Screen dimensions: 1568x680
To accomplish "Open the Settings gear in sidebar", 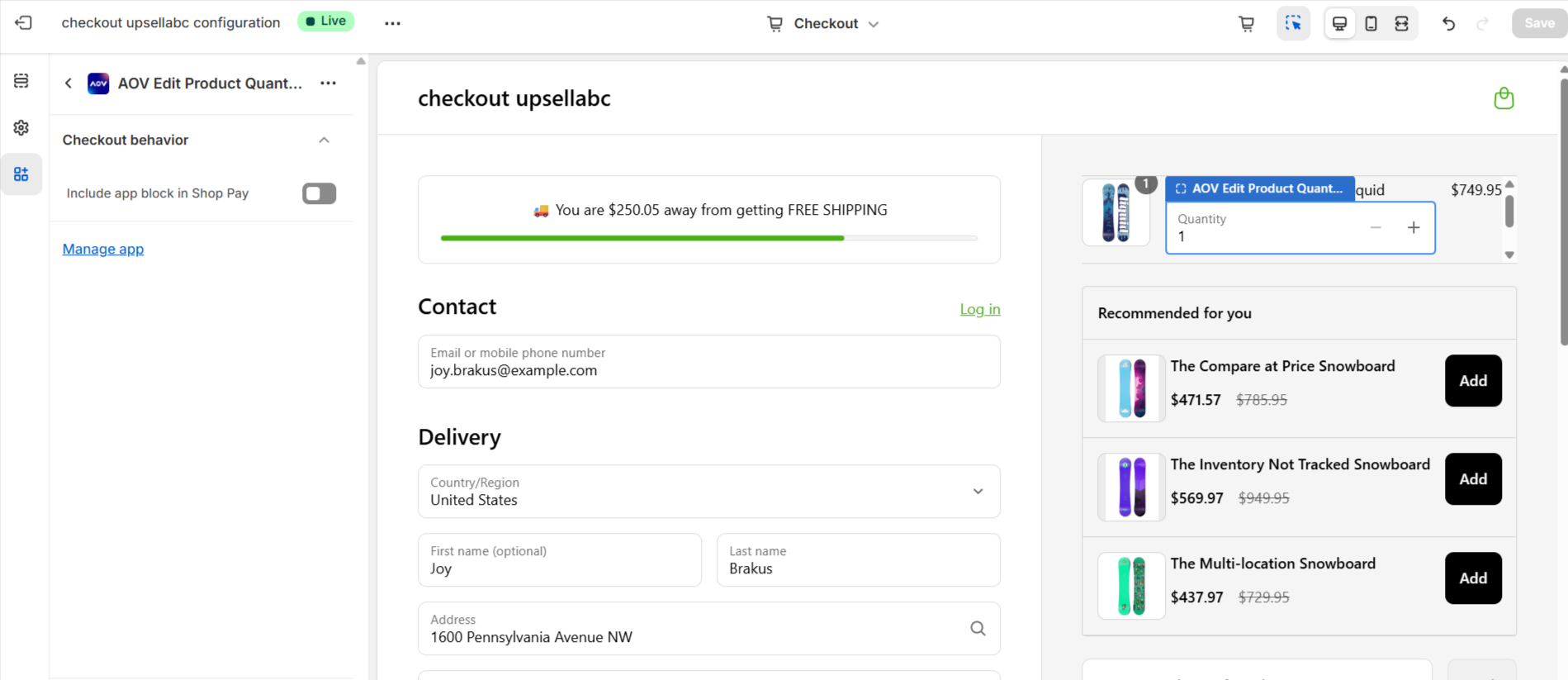I will (x=21, y=128).
